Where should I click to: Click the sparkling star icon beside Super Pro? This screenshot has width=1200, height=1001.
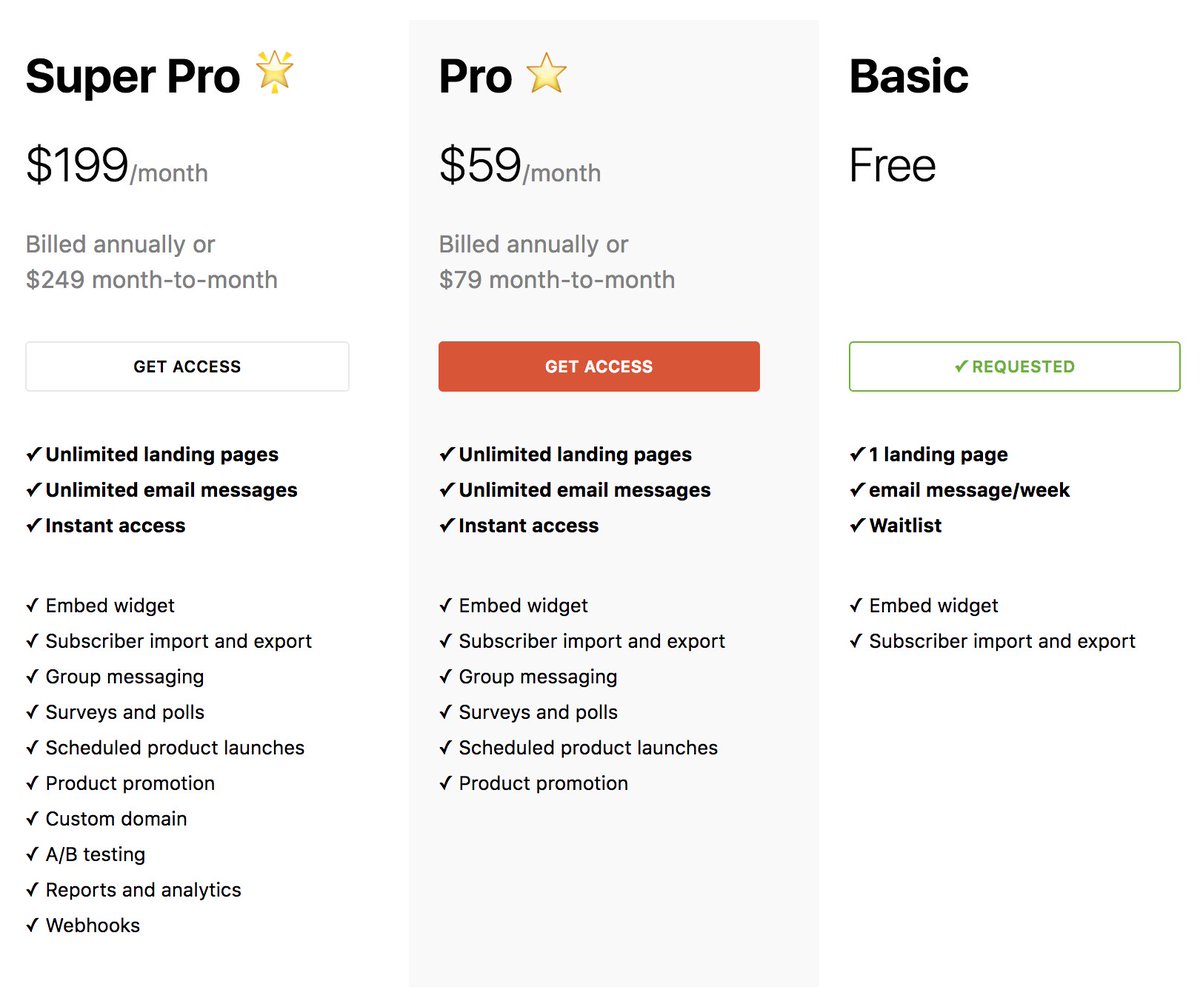tap(274, 74)
